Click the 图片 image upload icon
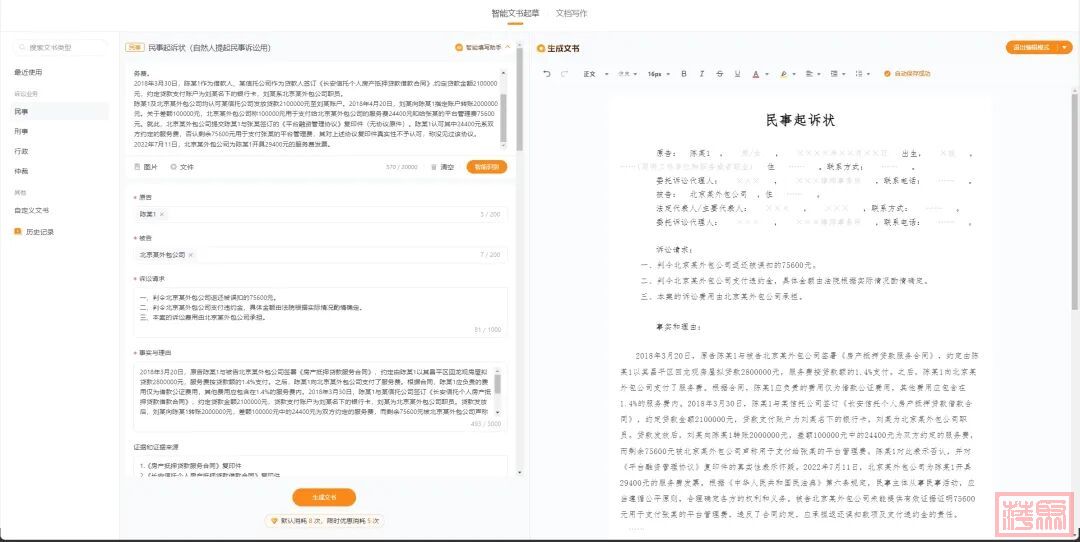Screen dimensions: 1080x542 point(146,167)
